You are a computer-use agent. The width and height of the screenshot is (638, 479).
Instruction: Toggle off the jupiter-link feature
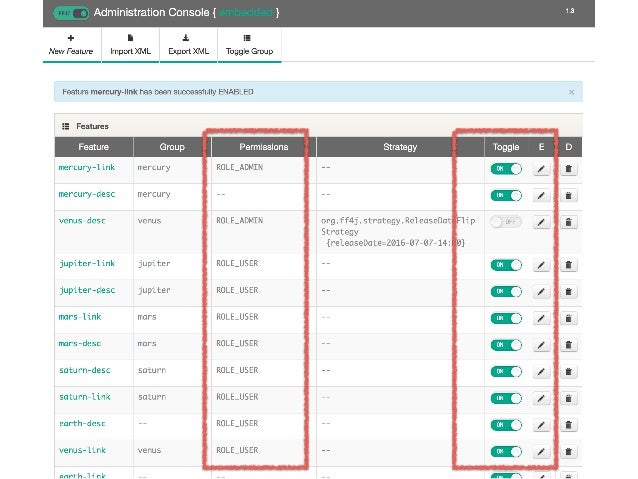coord(506,265)
